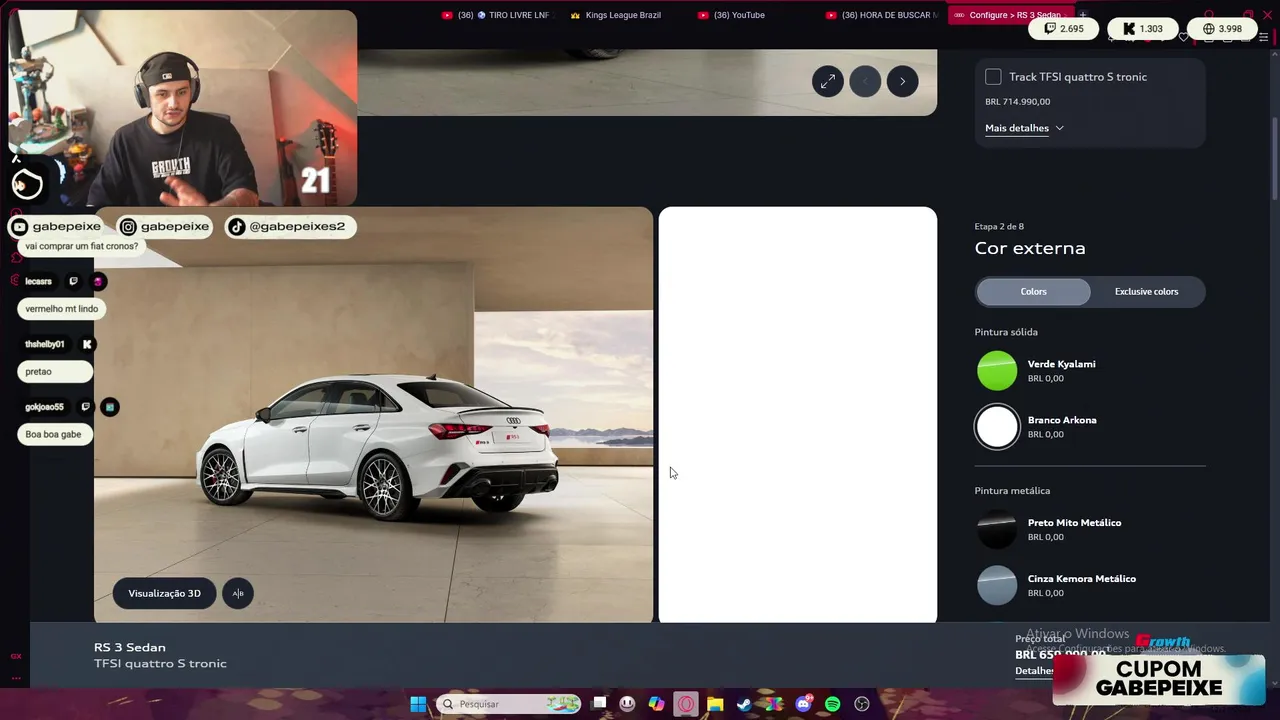Image resolution: width=1280 pixels, height=720 pixels.
Task: Switch to the Colors tab
Action: (x=1033, y=292)
